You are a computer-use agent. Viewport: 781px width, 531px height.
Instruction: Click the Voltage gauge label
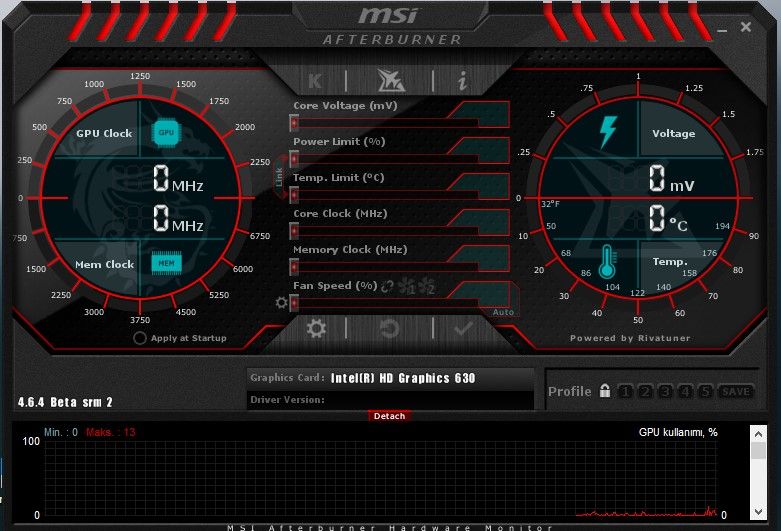673,133
